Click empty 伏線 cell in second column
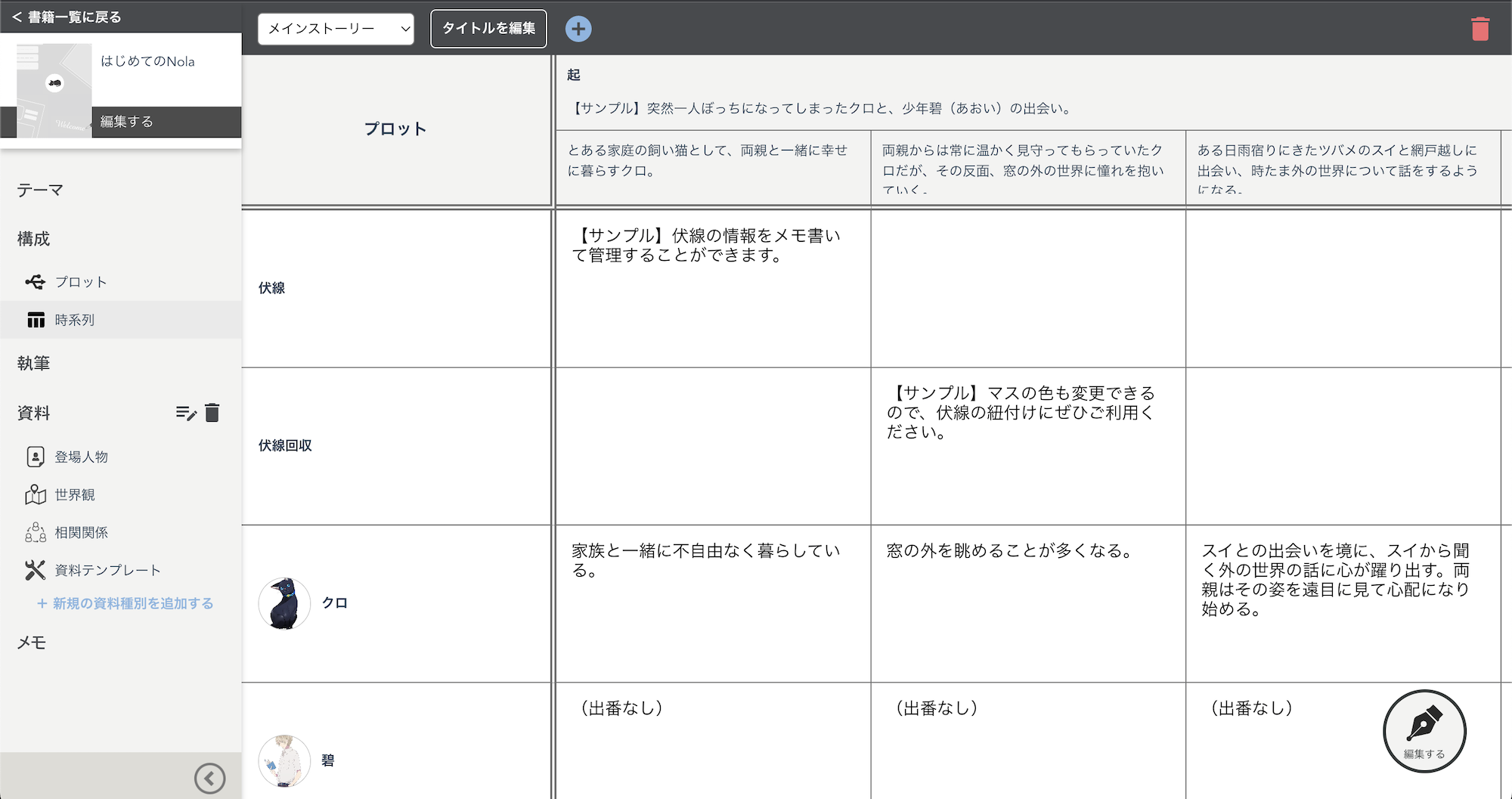 [1028, 289]
